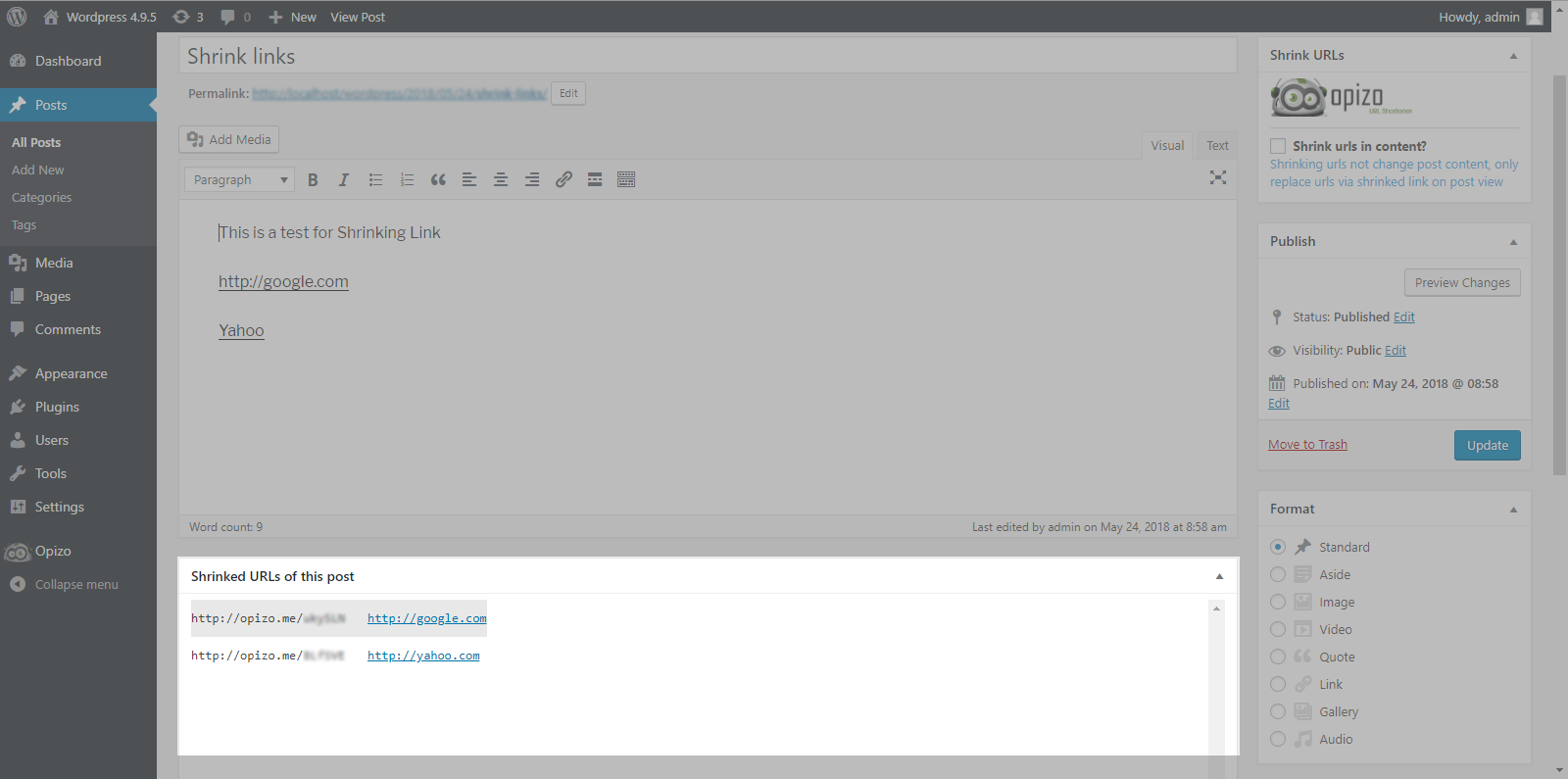Collapse the Format panel
The height and width of the screenshot is (779, 1568).
tap(1513, 510)
